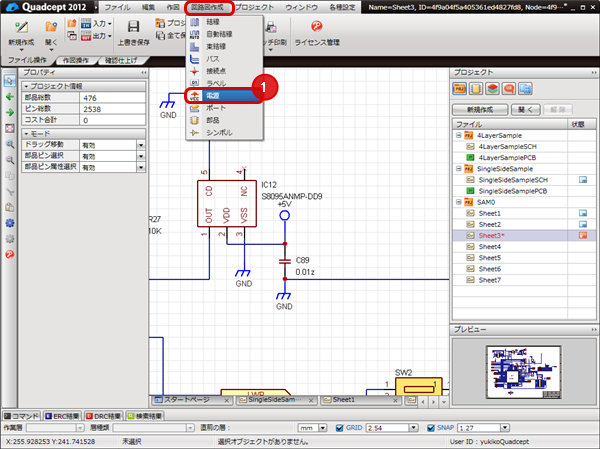Screen dimensions: 600x449
Task: Click the preview thumbnail of the schematic
Action: [x=524, y=372]
